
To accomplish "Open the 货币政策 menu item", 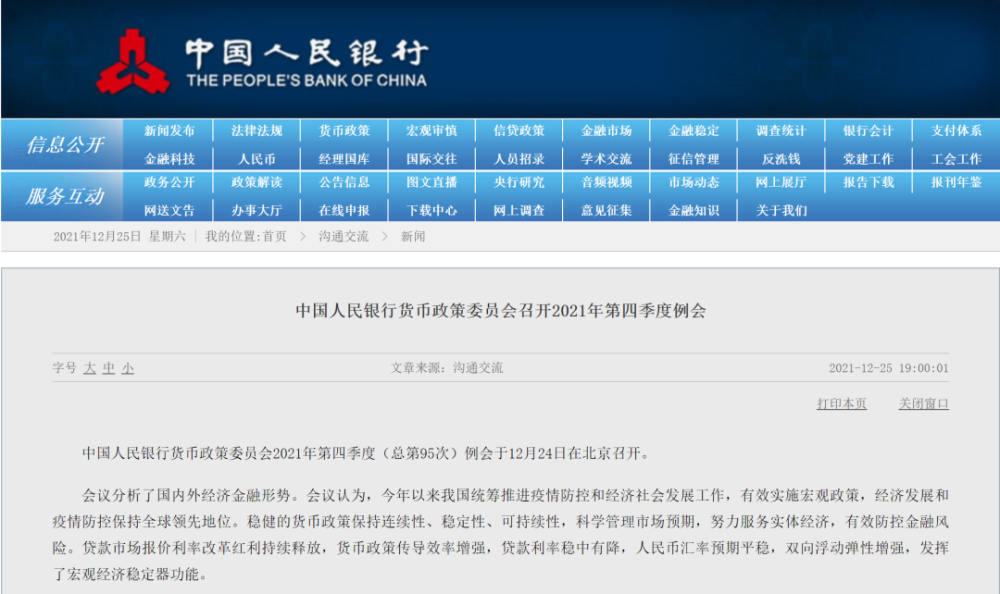I will [344, 131].
